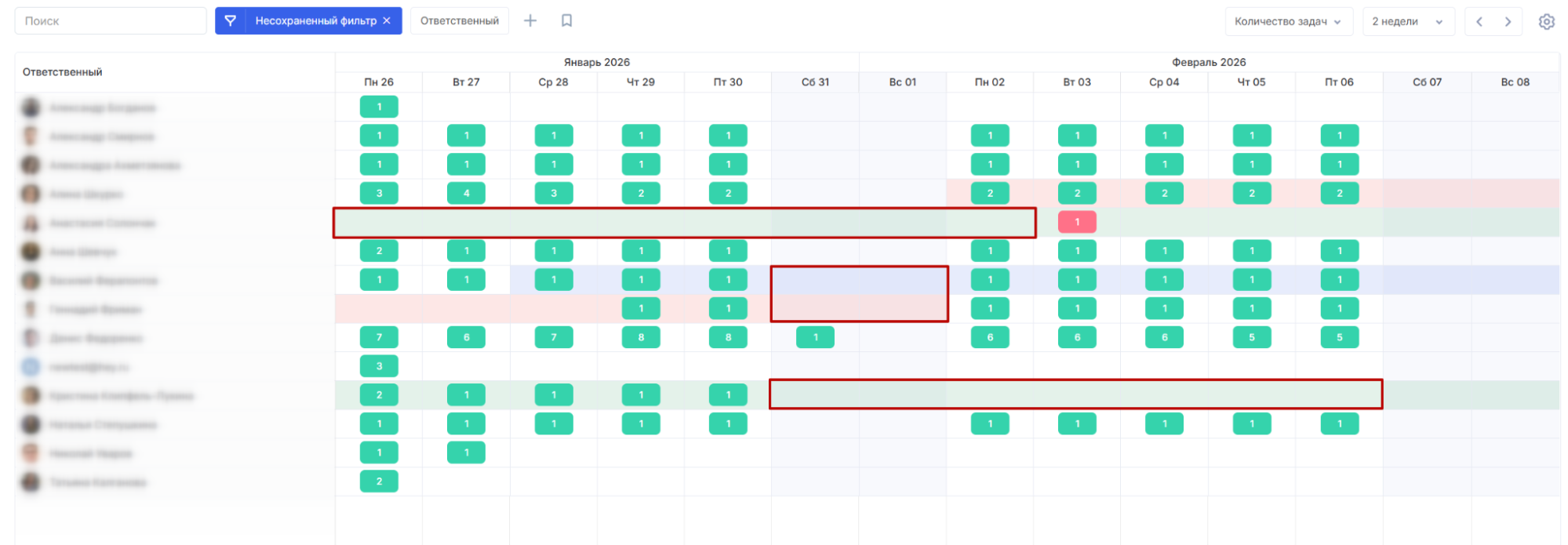Go to next period with right arrow

coord(1508,22)
